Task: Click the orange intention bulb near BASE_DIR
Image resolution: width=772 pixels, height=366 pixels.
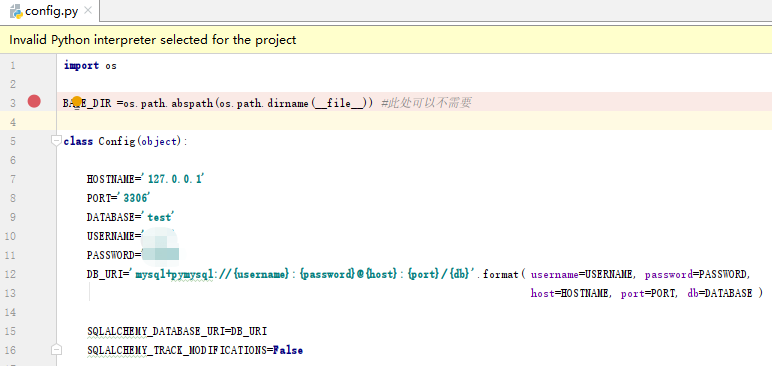Action: pos(77,101)
